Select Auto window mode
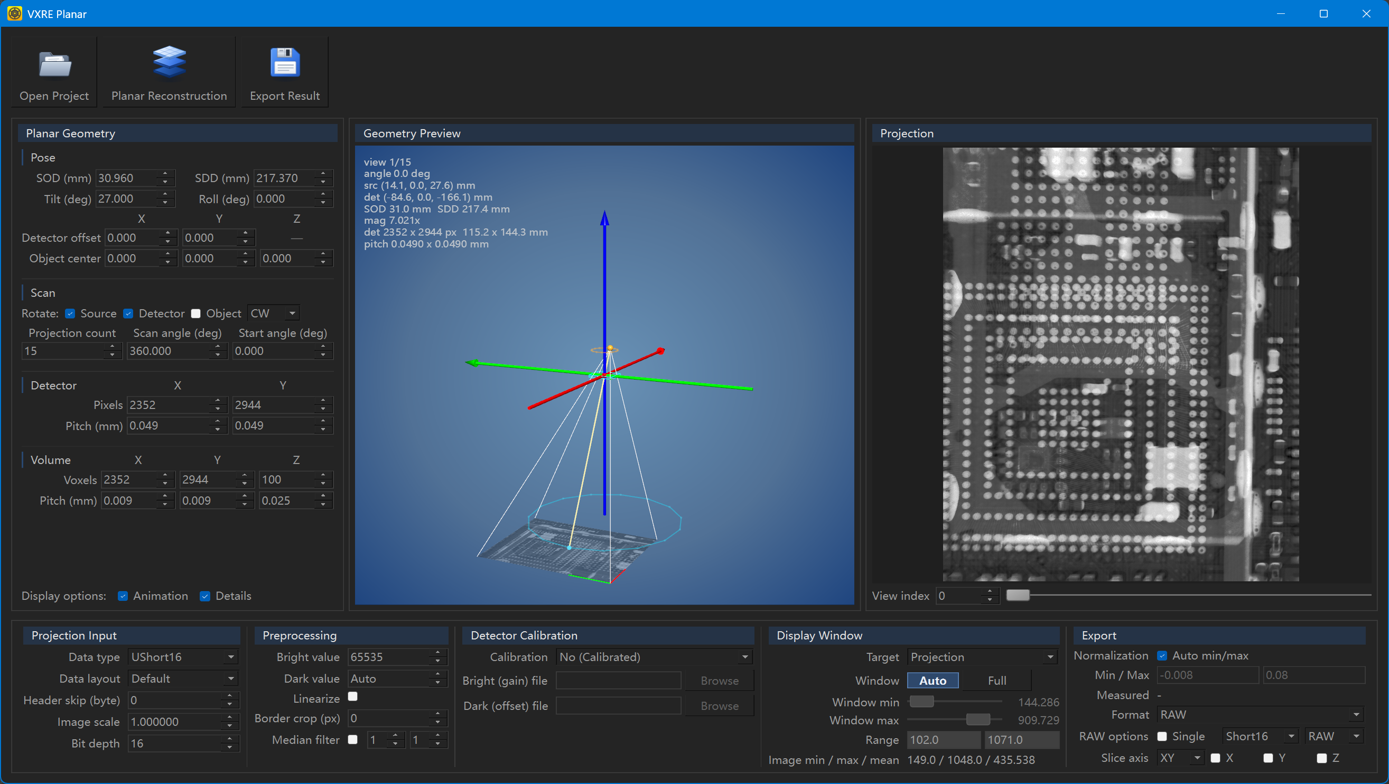The image size is (1389, 784). click(932, 681)
